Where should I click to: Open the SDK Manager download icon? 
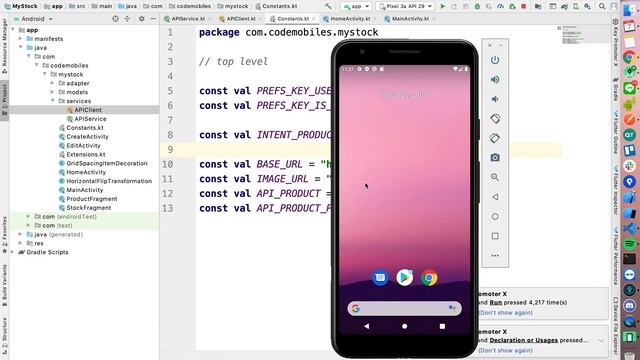tap(587, 6)
